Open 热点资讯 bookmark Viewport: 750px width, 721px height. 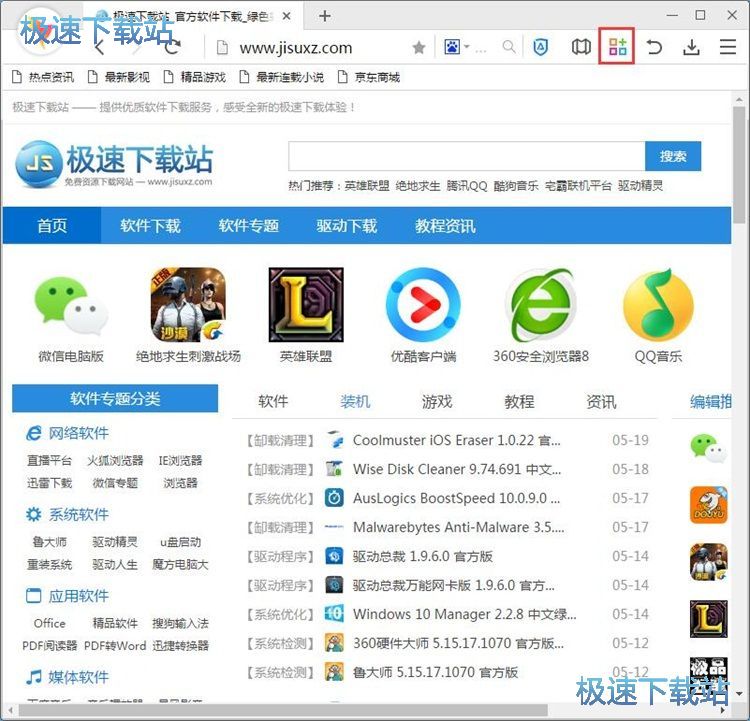point(44,77)
